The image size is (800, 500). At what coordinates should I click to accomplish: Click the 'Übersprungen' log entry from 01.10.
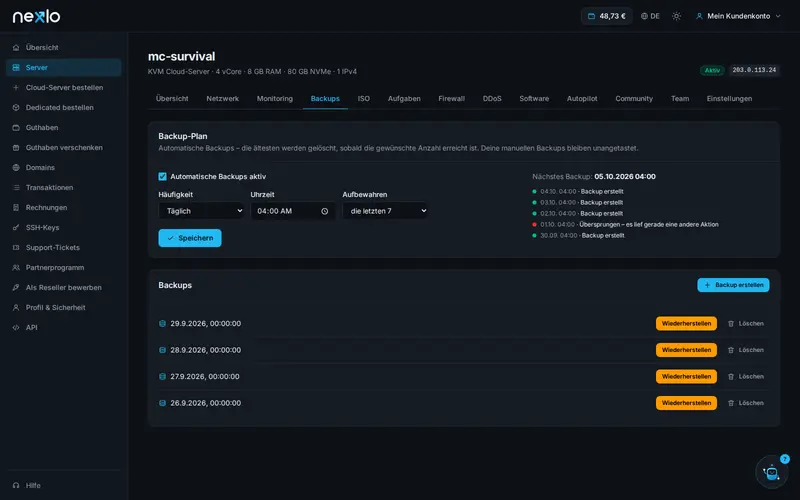click(x=626, y=224)
